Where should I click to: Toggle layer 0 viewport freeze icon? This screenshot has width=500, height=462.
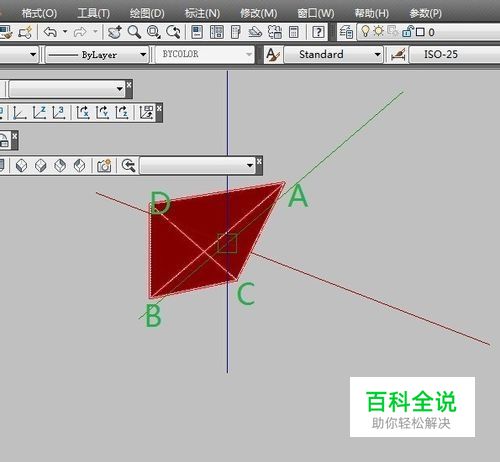click(x=393, y=32)
